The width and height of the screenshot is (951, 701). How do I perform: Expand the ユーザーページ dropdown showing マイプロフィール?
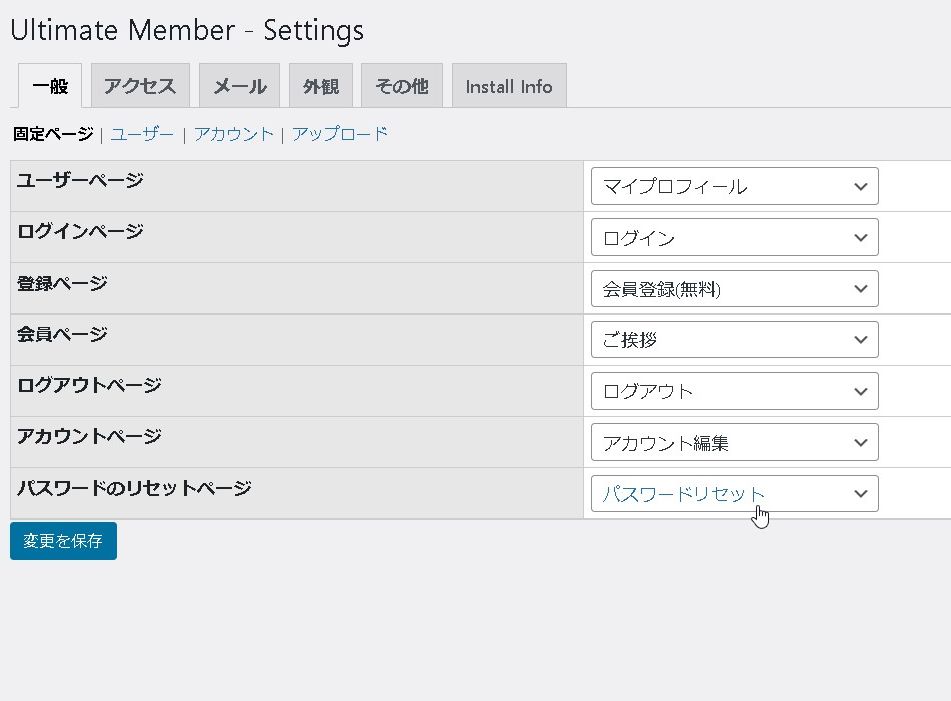pos(734,186)
